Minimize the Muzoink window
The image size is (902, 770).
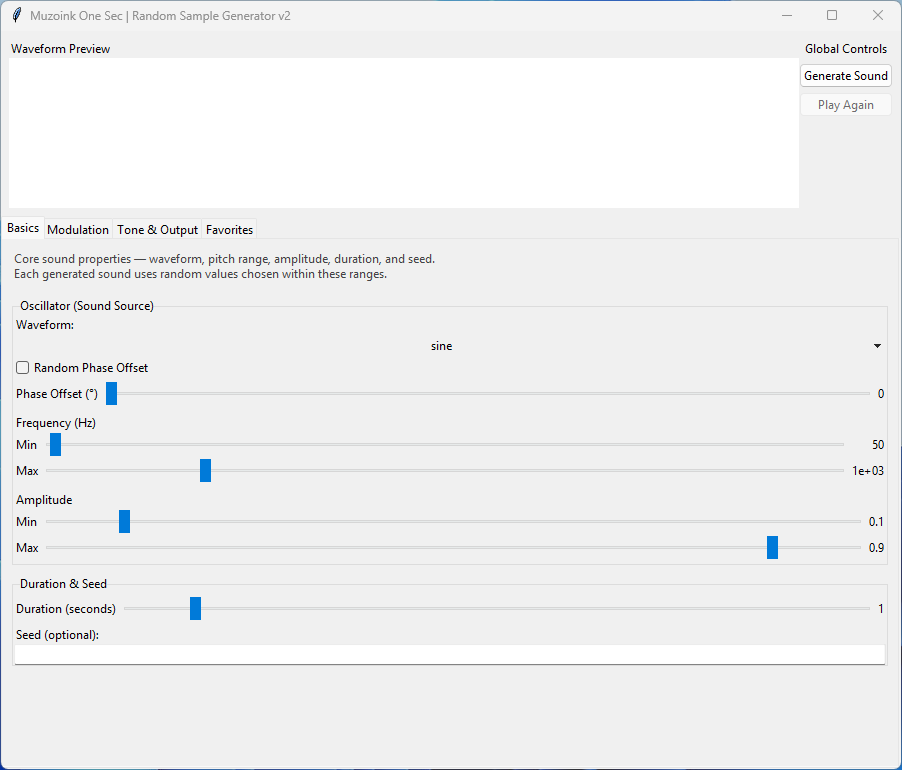(787, 16)
